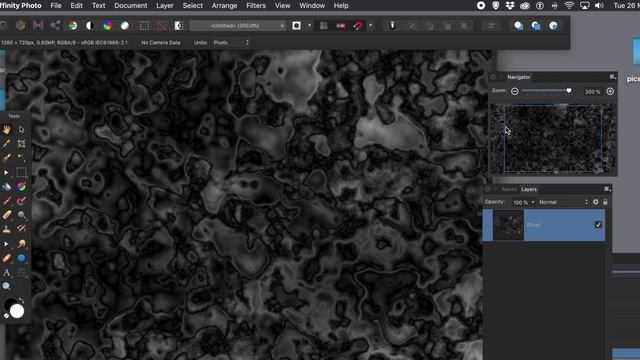Toggle the red Snapping magnet
The image size is (640, 360).
point(358,26)
